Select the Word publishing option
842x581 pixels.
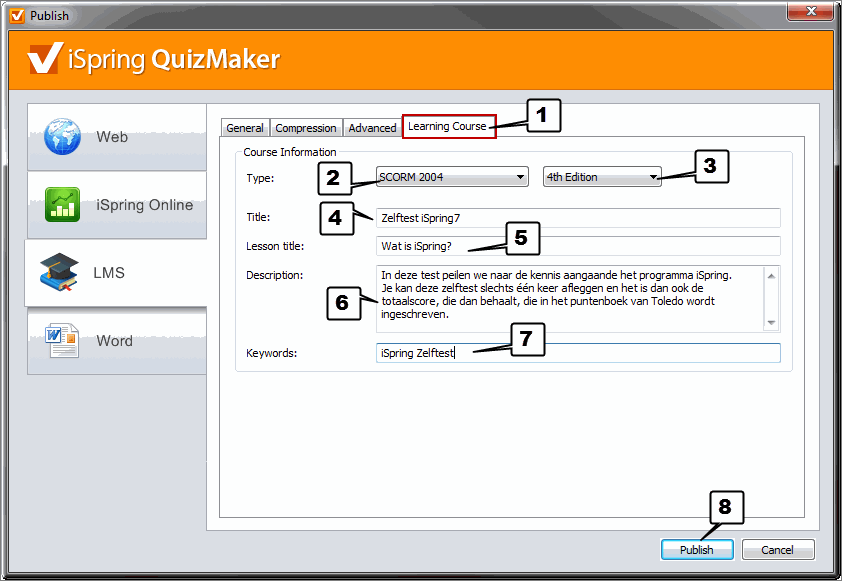[x=117, y=341]
